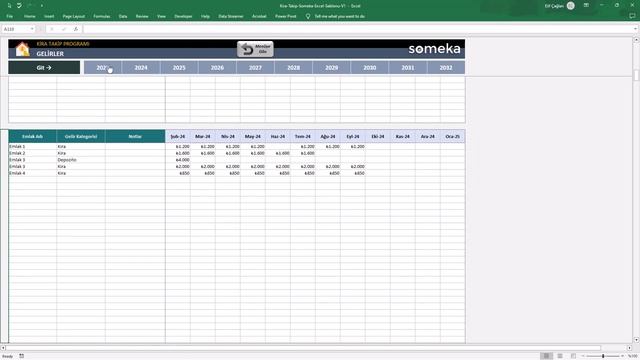Open the Review ribbon tab
The width and height of the screenshot is (640, 360).
pyautogui.click(x=142, y=16)
